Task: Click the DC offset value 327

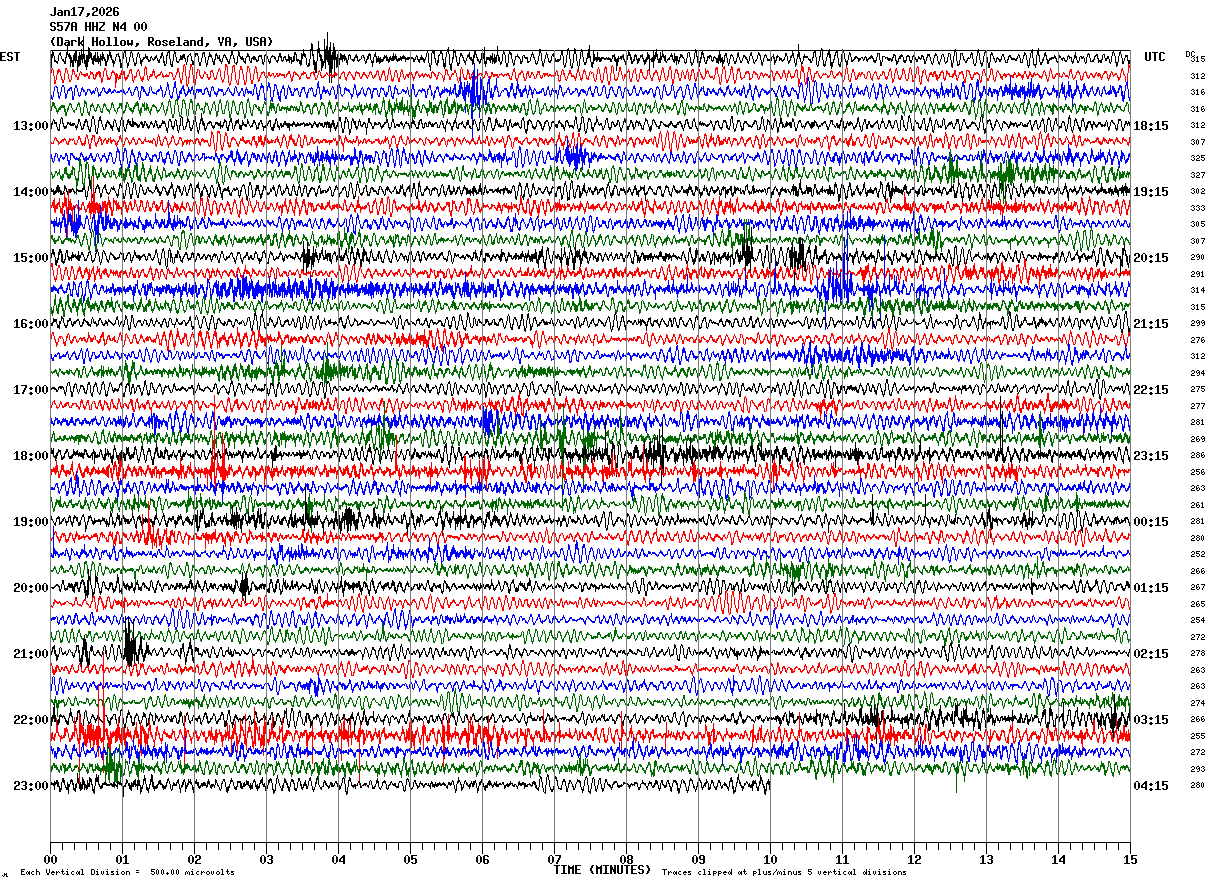Action: click(x=1197, y=175)
